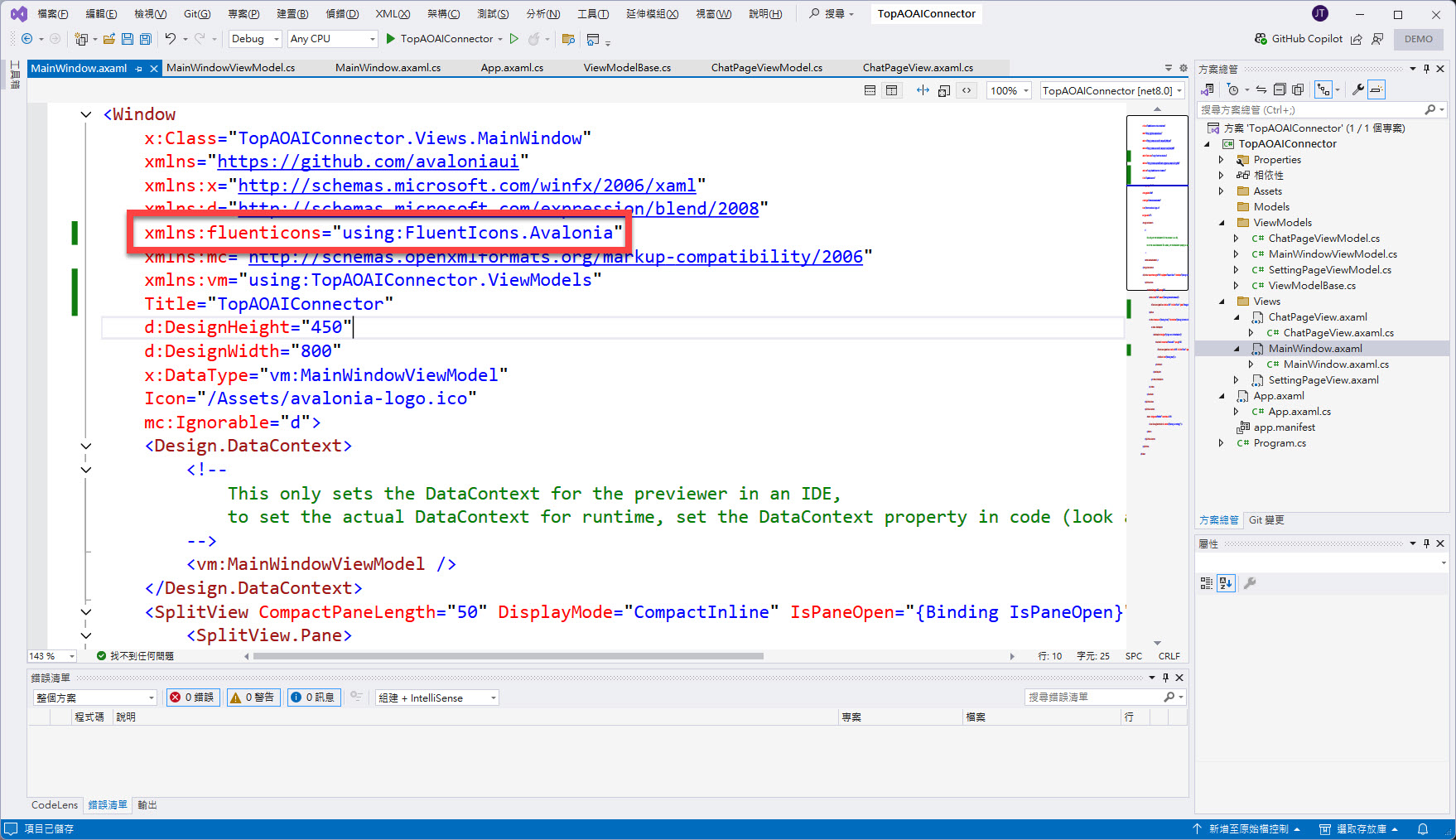Select SettingPageView.axaml in Solution Explorer
Screen dimensions: 1456x840
coord(1323,380)
